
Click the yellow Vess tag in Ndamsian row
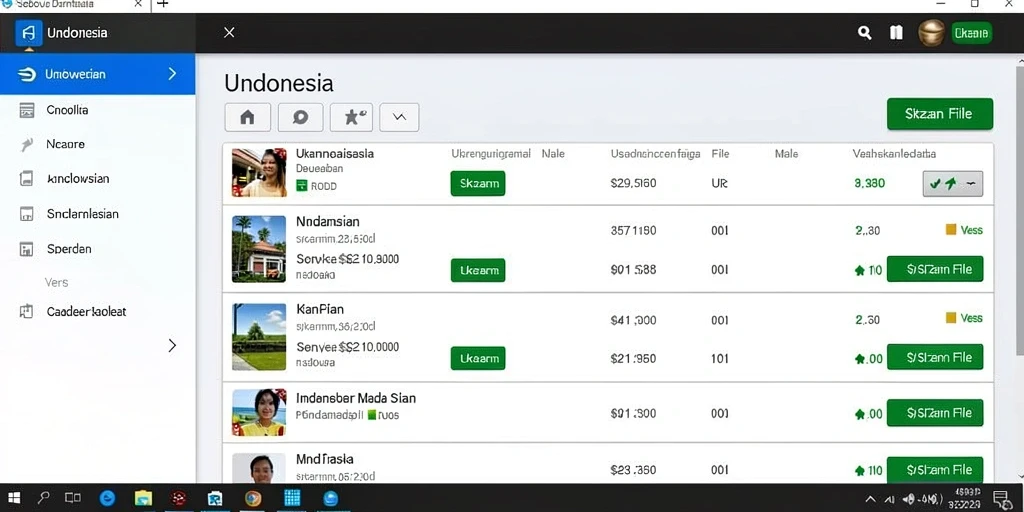964,230
